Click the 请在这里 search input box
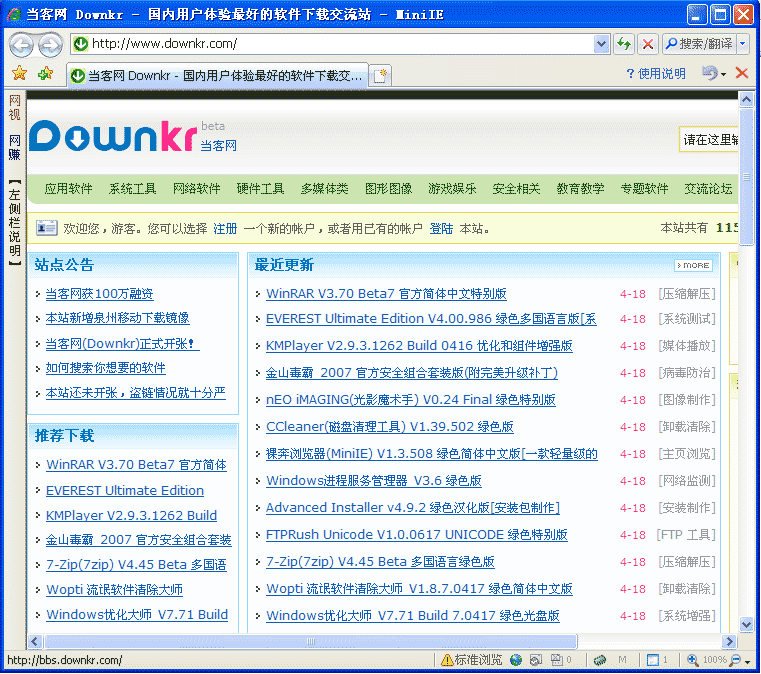Screen dimensions: 761x674 [x=709, y=140]
